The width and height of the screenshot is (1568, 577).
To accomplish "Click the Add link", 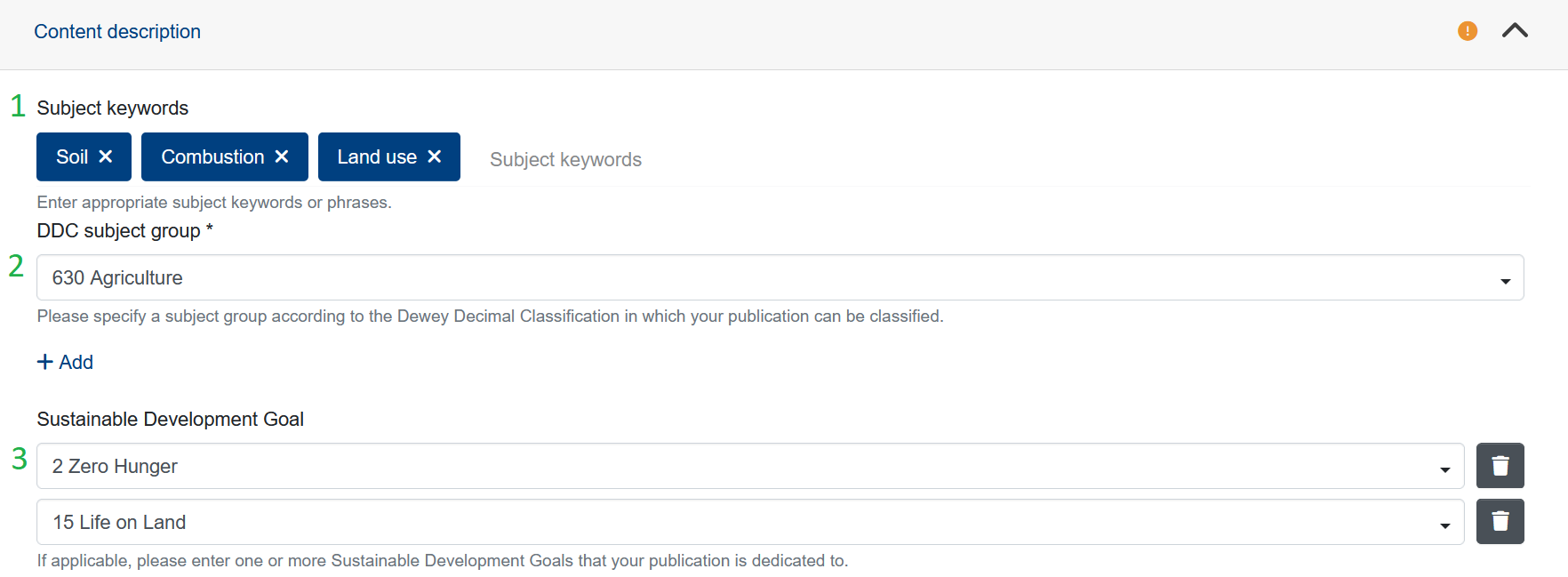I will tap(76, 362).
